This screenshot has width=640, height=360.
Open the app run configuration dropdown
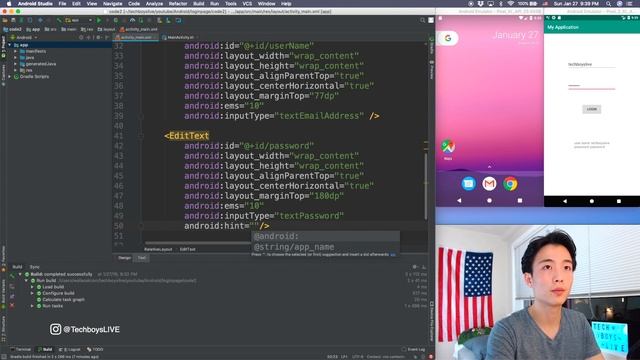pos(79,20)
